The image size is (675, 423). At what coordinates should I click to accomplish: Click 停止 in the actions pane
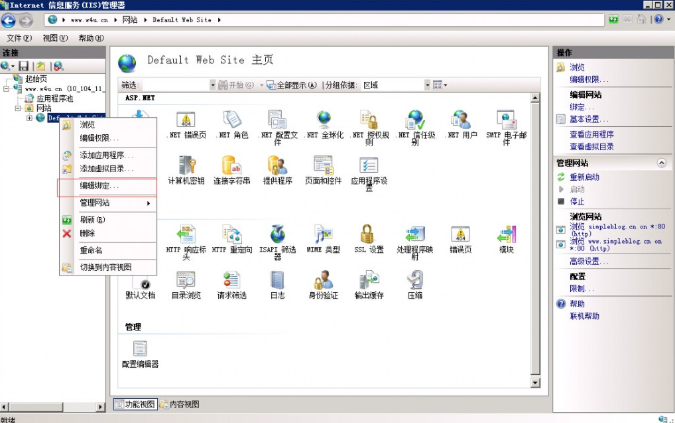coord(577,201)
